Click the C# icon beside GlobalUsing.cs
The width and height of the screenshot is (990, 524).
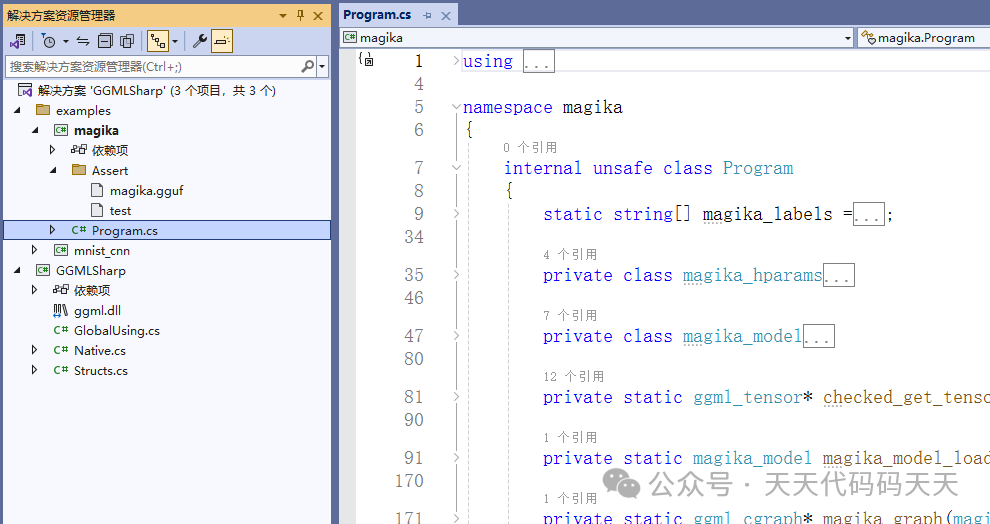point(61,330)
